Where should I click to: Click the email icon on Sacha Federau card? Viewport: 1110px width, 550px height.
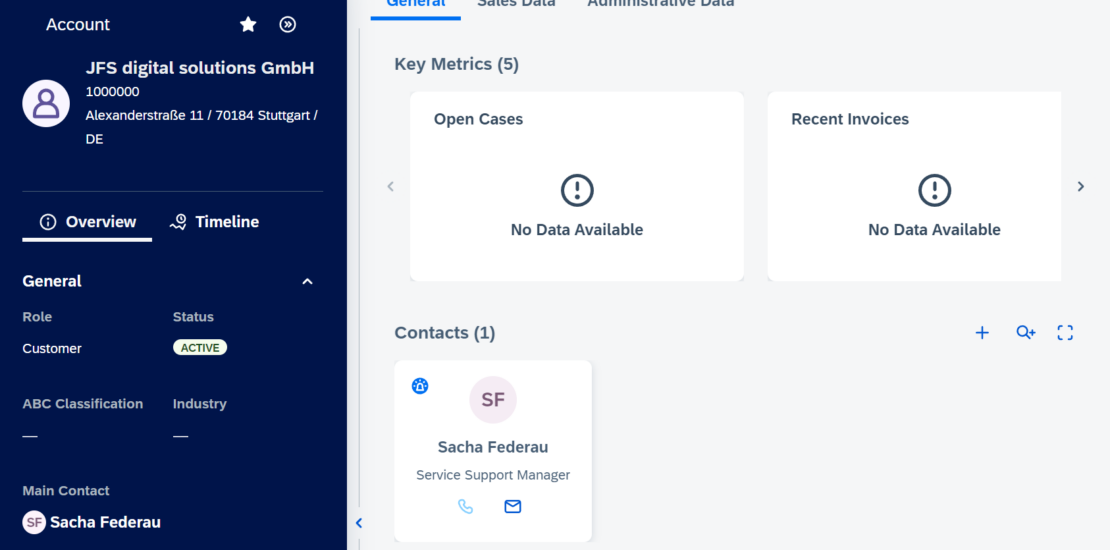(513, 507)
